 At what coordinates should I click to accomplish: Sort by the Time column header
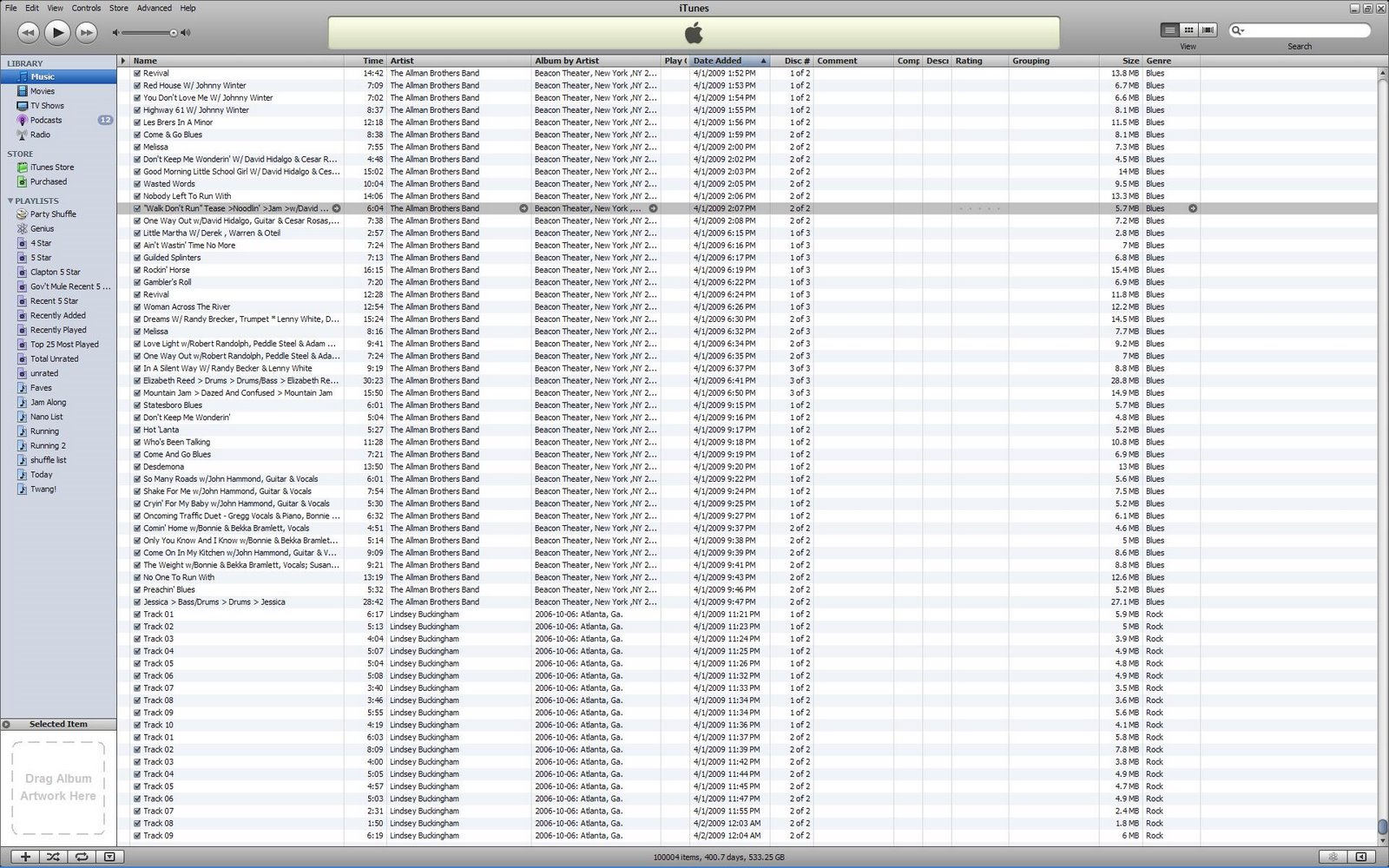point(365,61)
